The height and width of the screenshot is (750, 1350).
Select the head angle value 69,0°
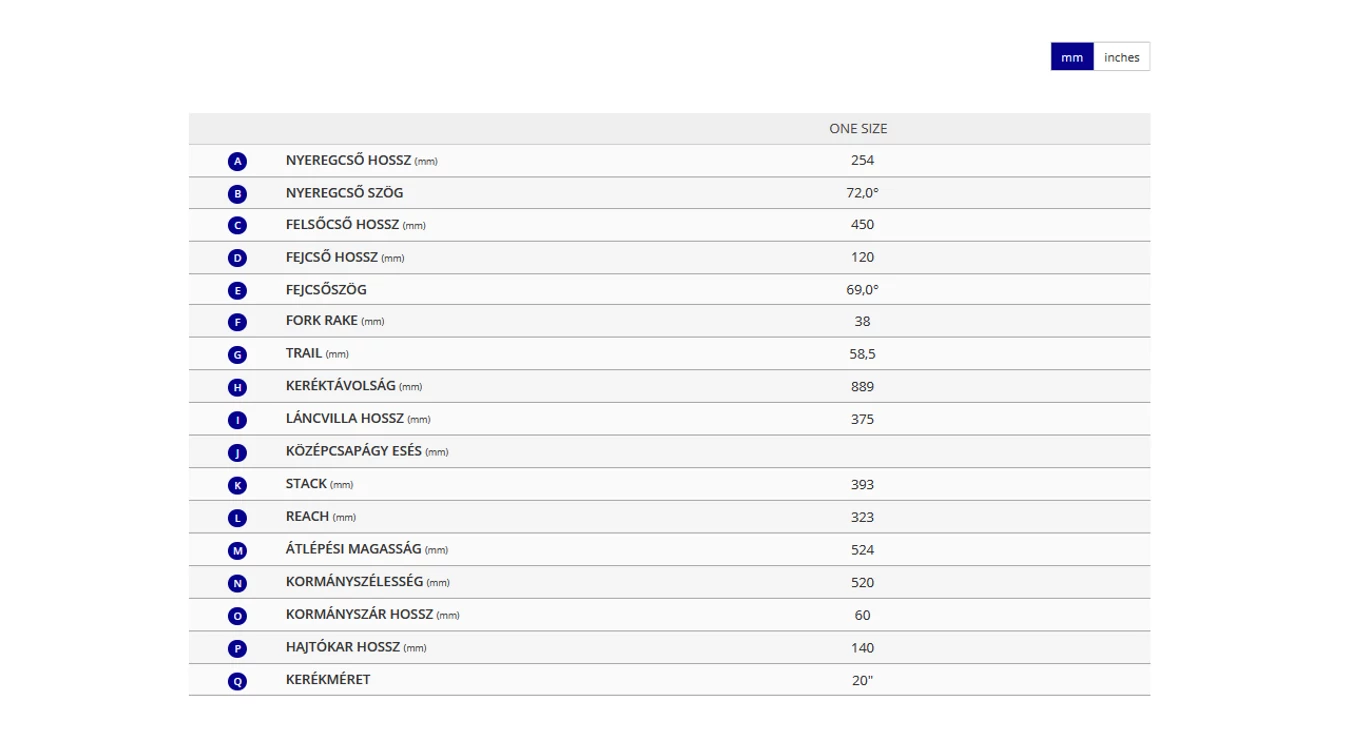(862, 289)
